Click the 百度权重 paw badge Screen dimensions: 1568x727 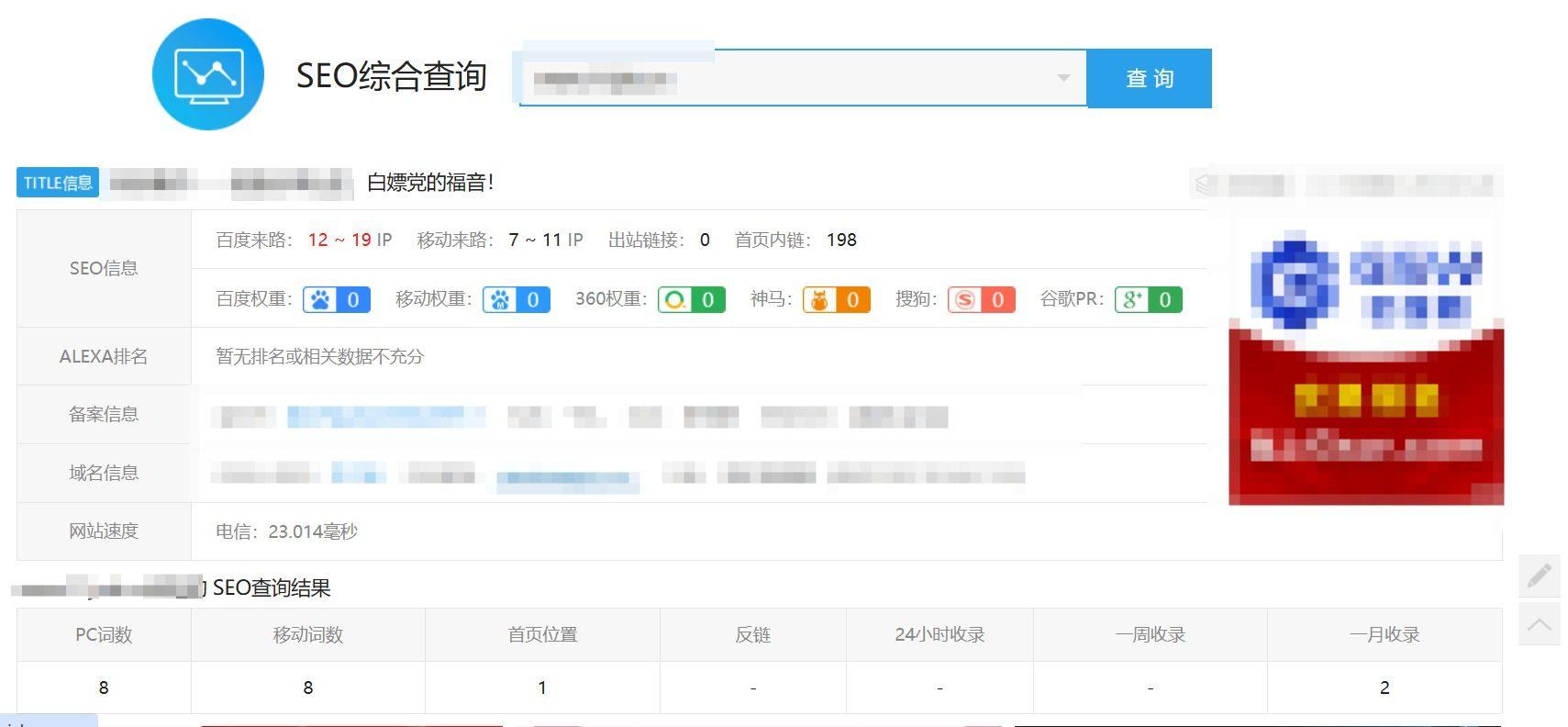[337, 299]
